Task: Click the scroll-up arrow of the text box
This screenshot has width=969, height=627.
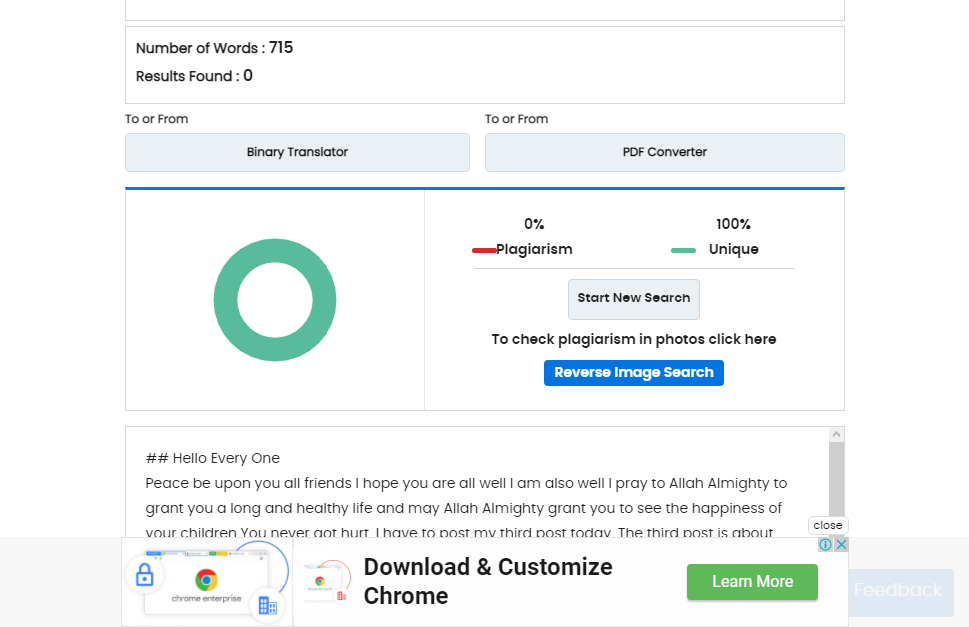Action: click(836, 434)
